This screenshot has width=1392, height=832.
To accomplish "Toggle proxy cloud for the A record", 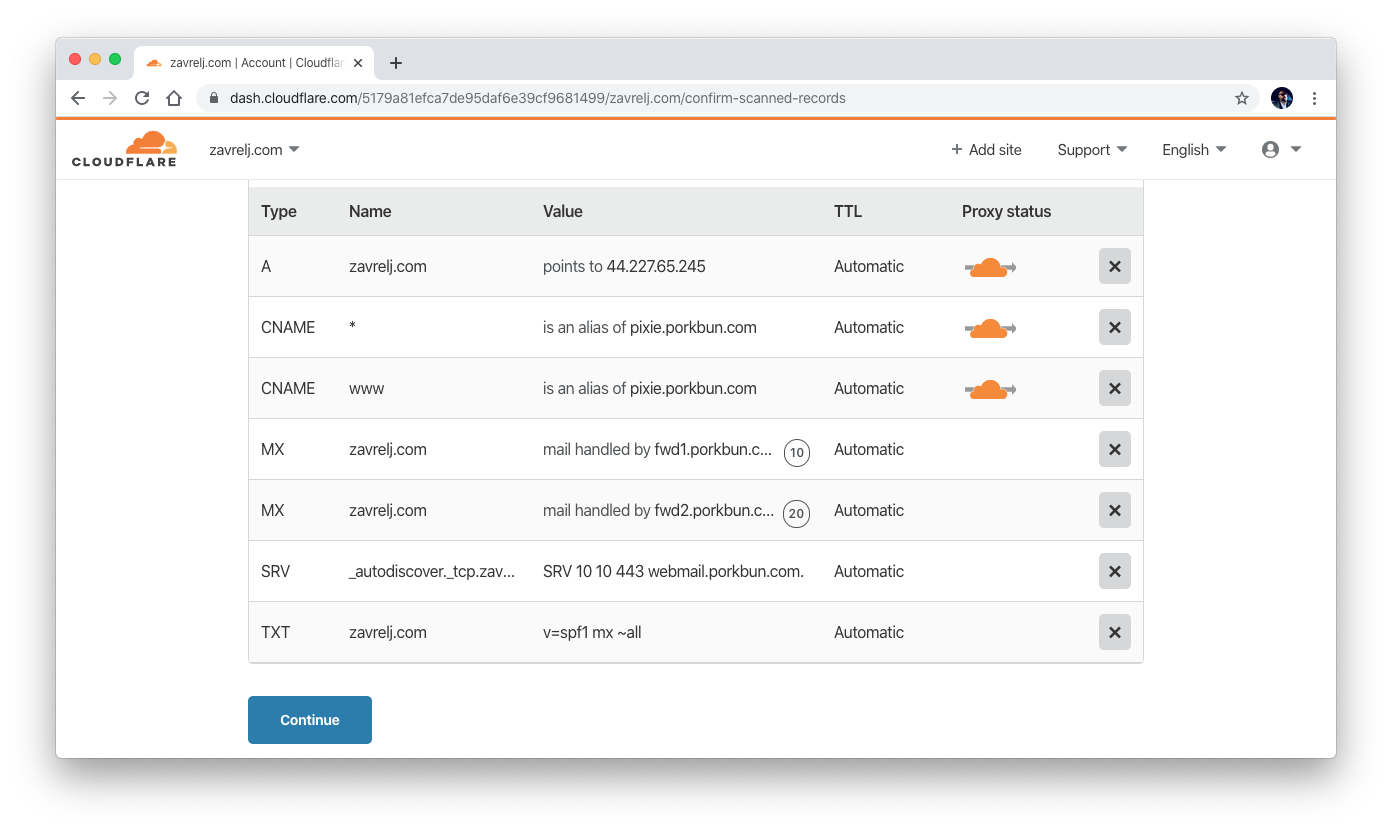I will [x=990, y=267].
